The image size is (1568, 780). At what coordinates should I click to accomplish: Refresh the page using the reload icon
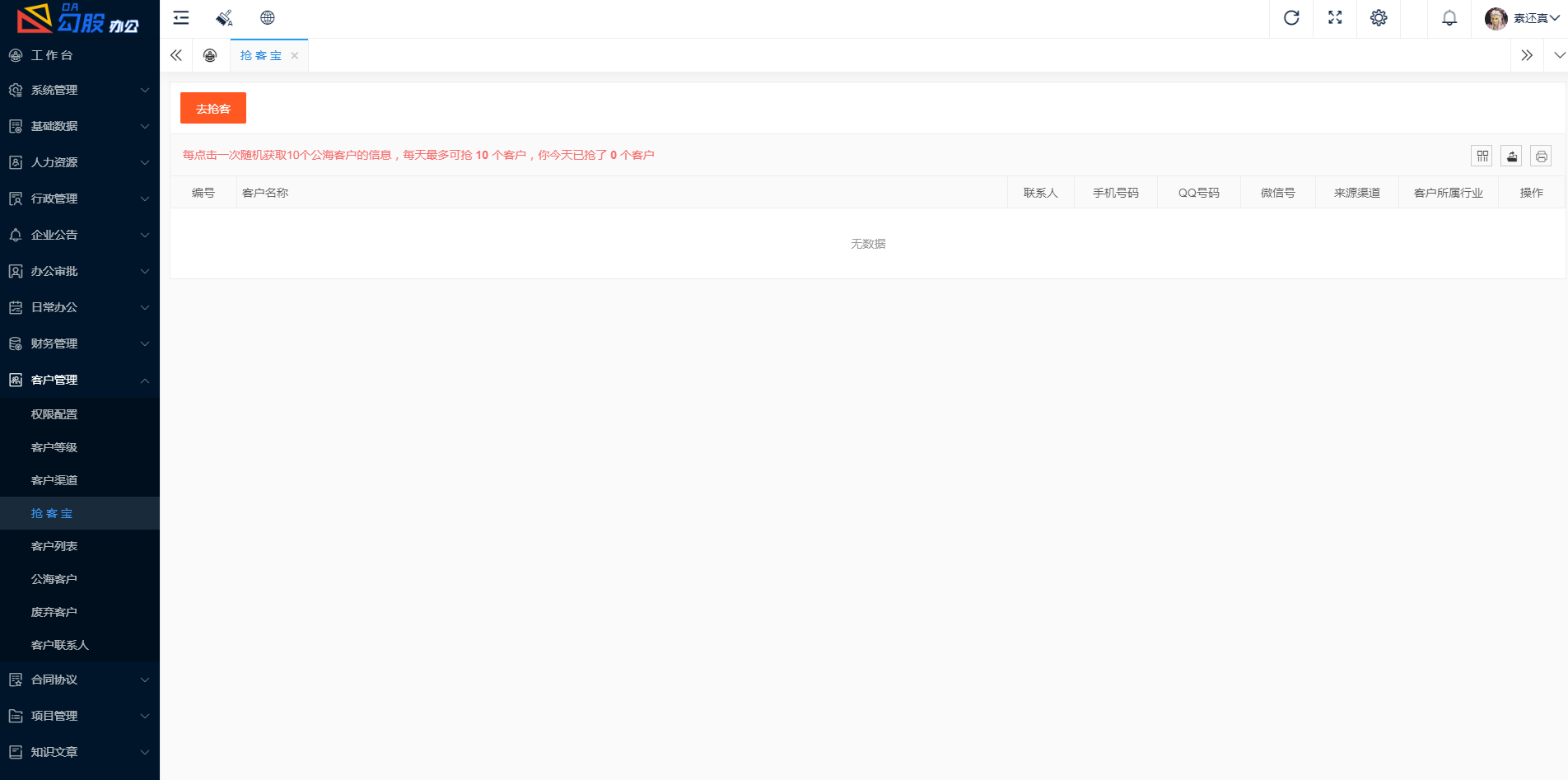[x=1291, y=18]
